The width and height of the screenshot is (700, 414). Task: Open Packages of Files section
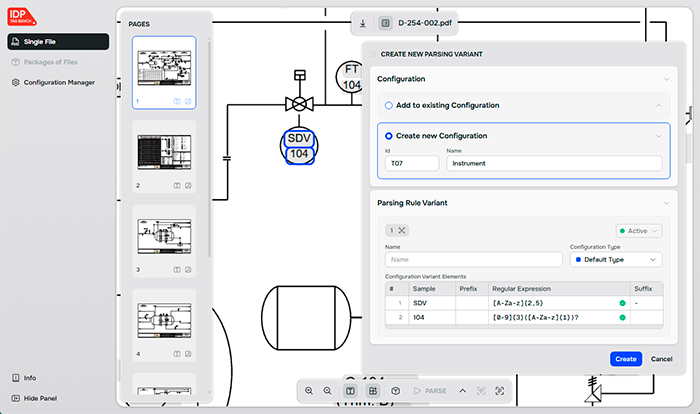click(50, 62)
